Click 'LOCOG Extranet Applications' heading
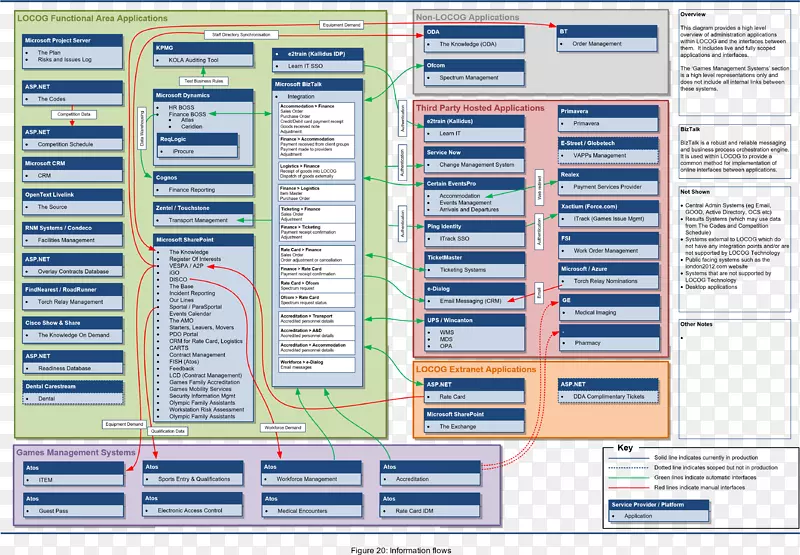 click(476, 369)
